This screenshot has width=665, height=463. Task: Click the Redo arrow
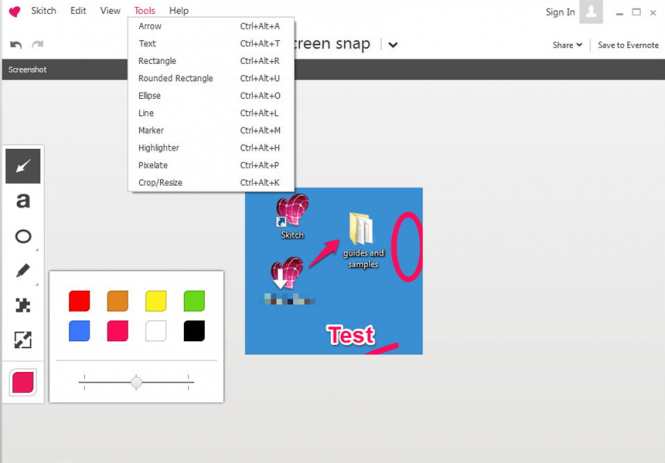click(38, 45)
